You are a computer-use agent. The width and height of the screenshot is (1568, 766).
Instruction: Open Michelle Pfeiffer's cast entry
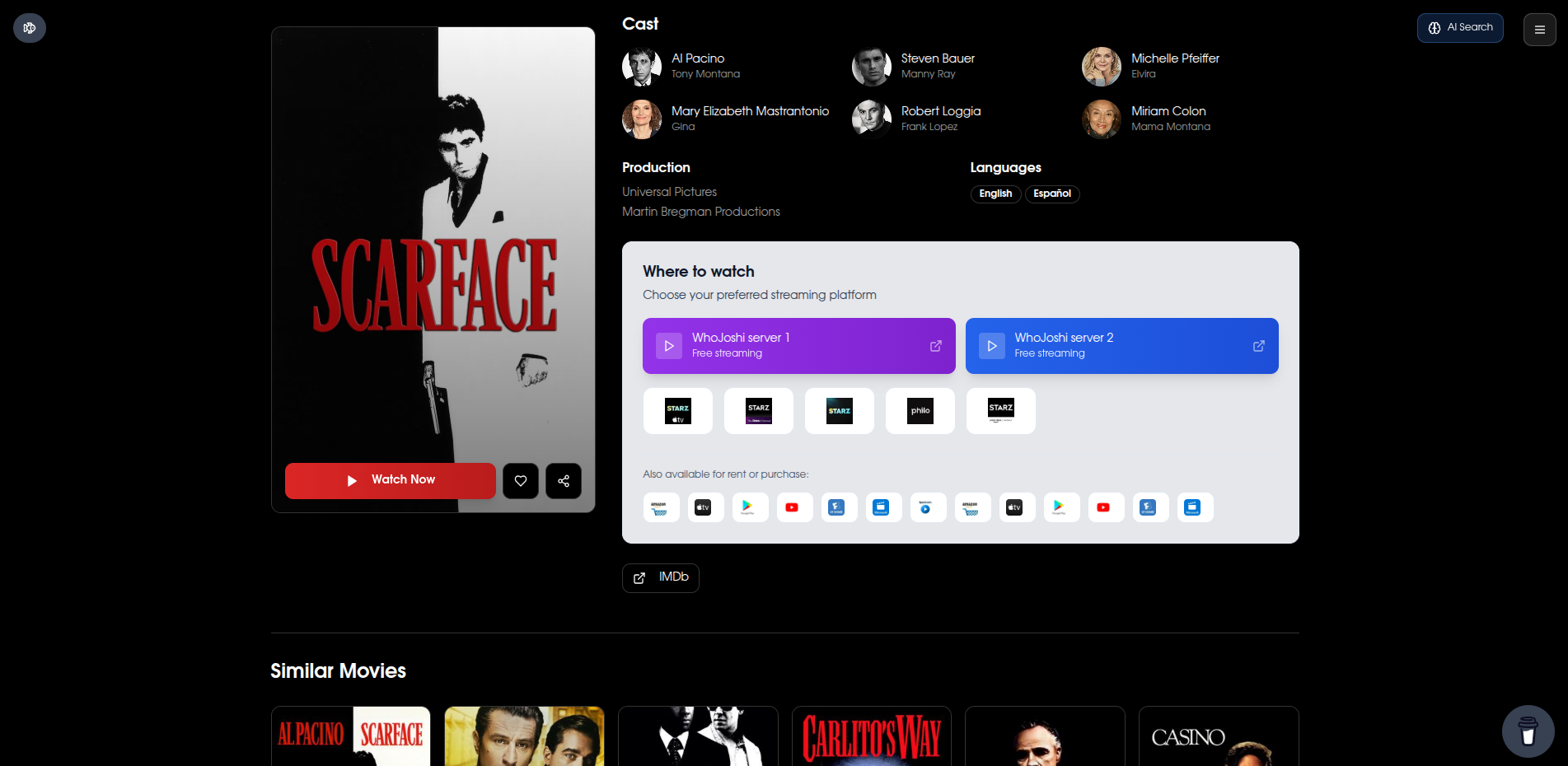point(1150,66)
